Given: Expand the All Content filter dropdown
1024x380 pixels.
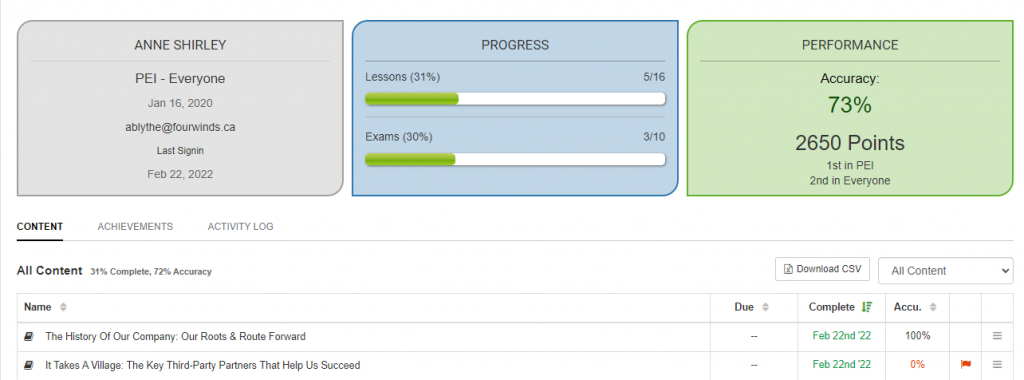Looking at the screenshot, I should (x=946, y=270).
